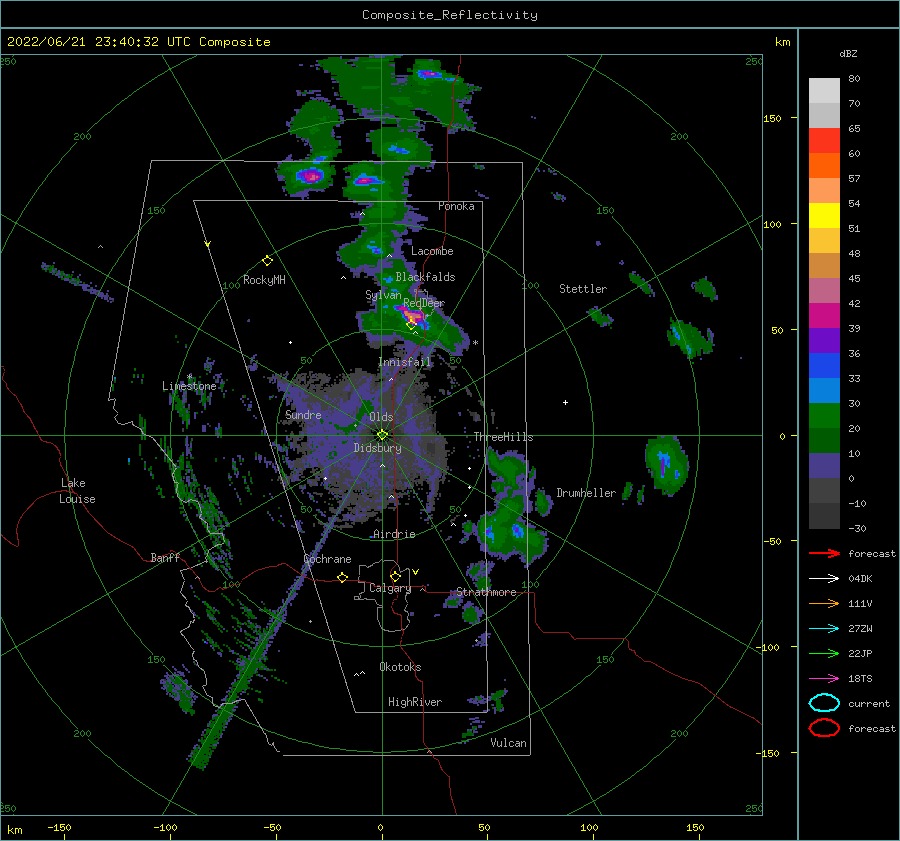Click the Calgary city label

pos(390,588)
